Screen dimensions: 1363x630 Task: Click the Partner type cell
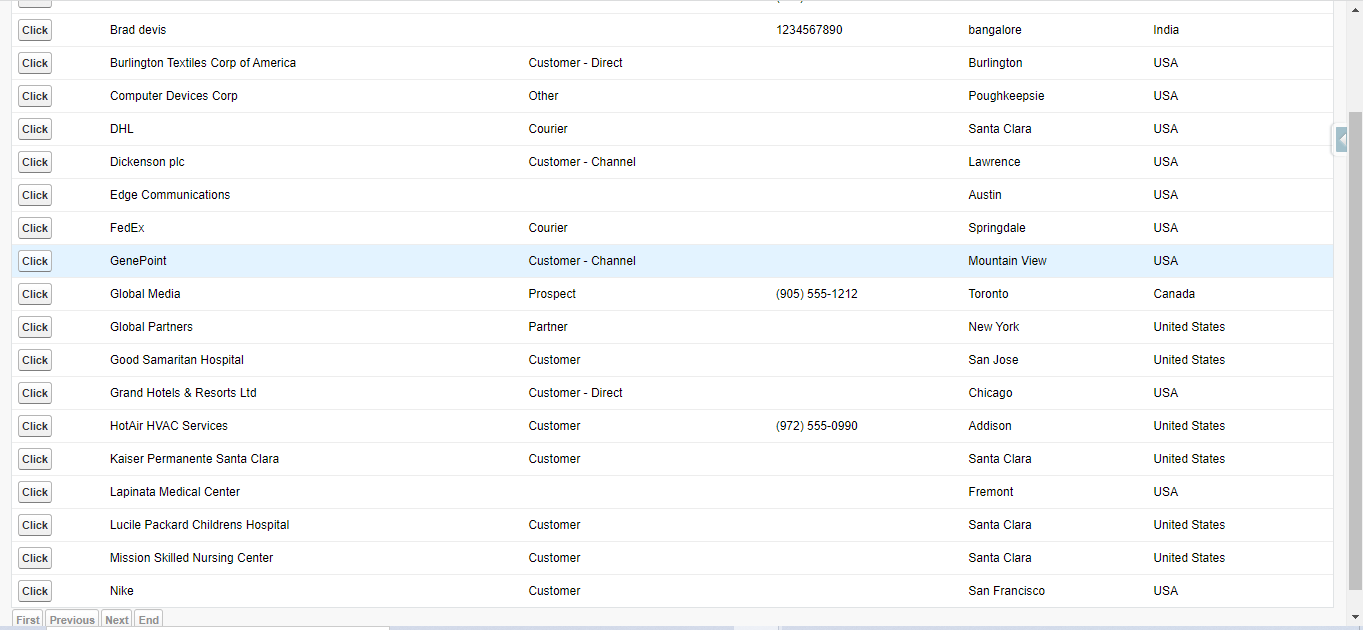pyautogui.click(x=548, y=327)
